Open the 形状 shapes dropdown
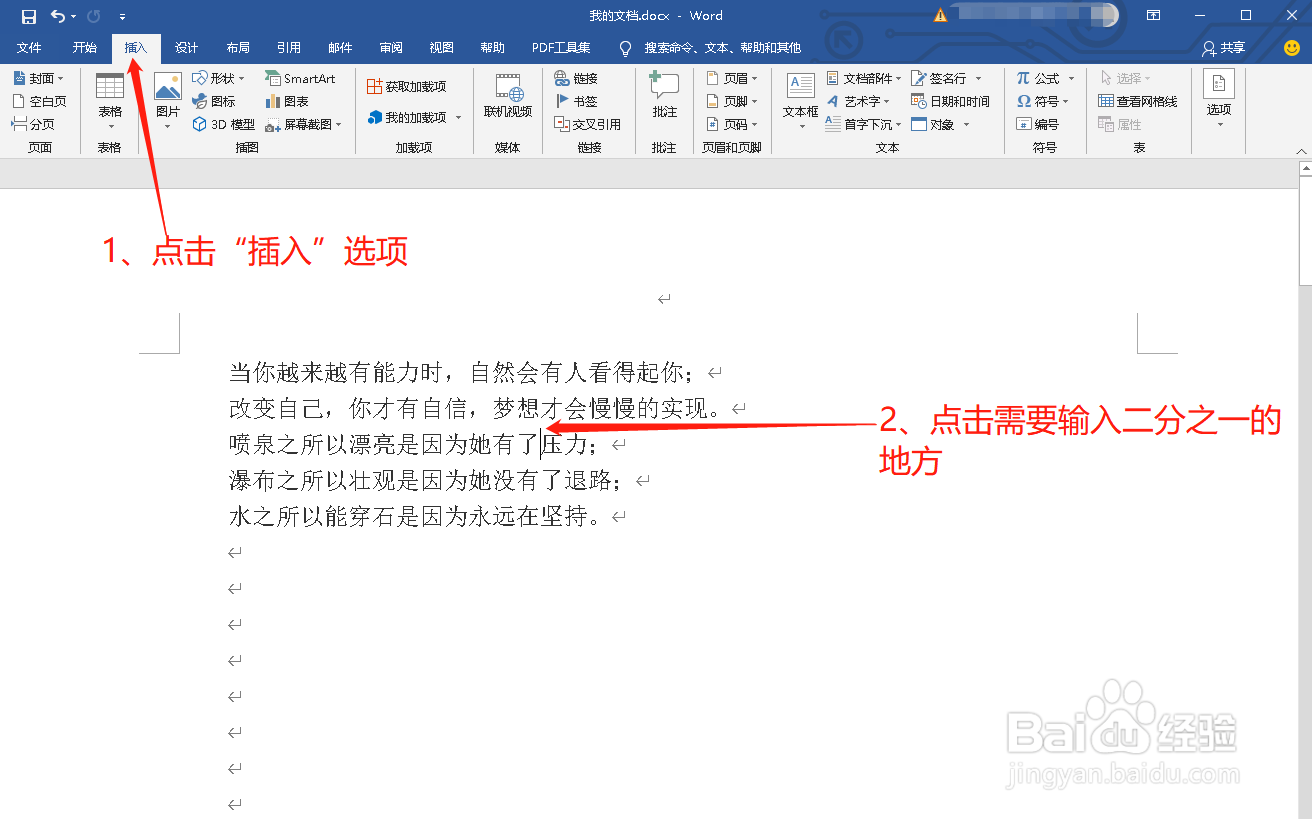1312x819 pixels. pyautogui.click(x=218, y=78)
